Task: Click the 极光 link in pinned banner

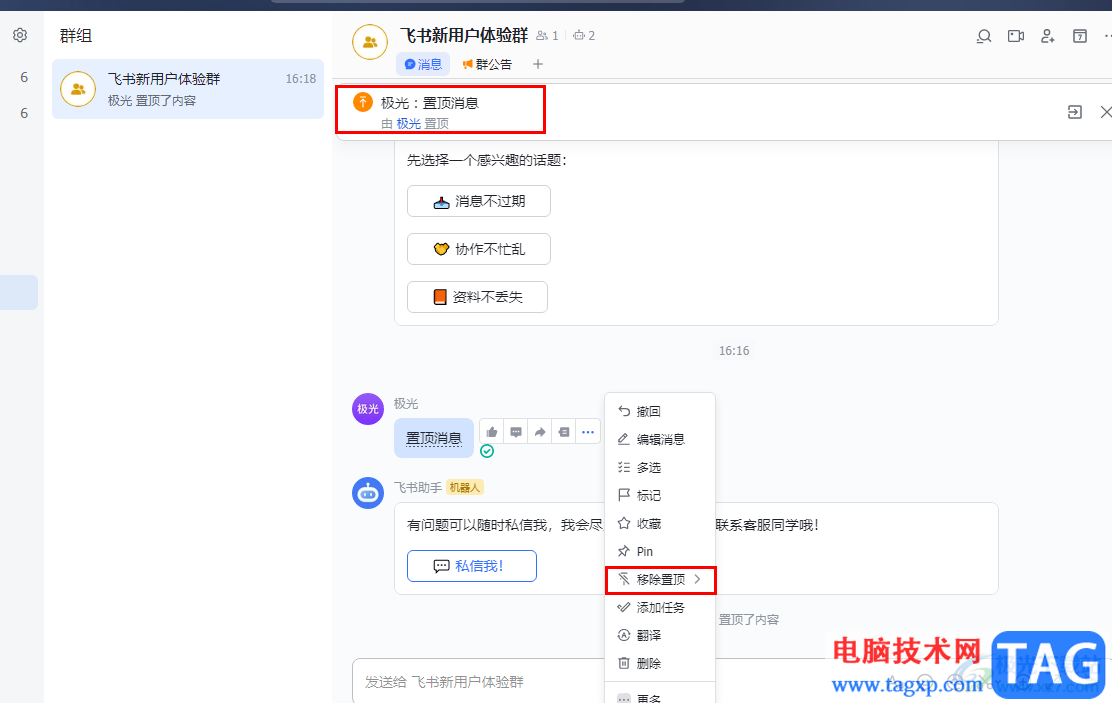Action: (408, 123)
